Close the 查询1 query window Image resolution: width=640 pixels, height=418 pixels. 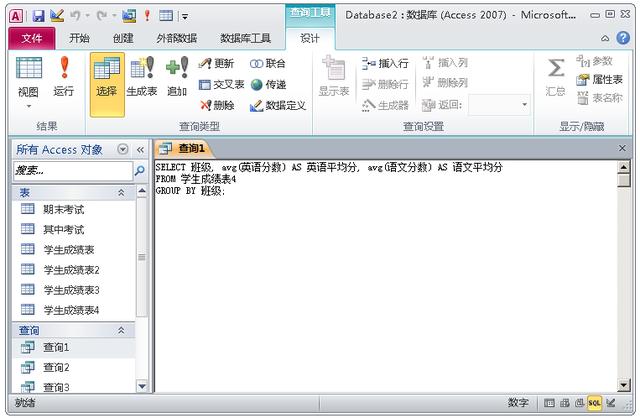point(622,148)
